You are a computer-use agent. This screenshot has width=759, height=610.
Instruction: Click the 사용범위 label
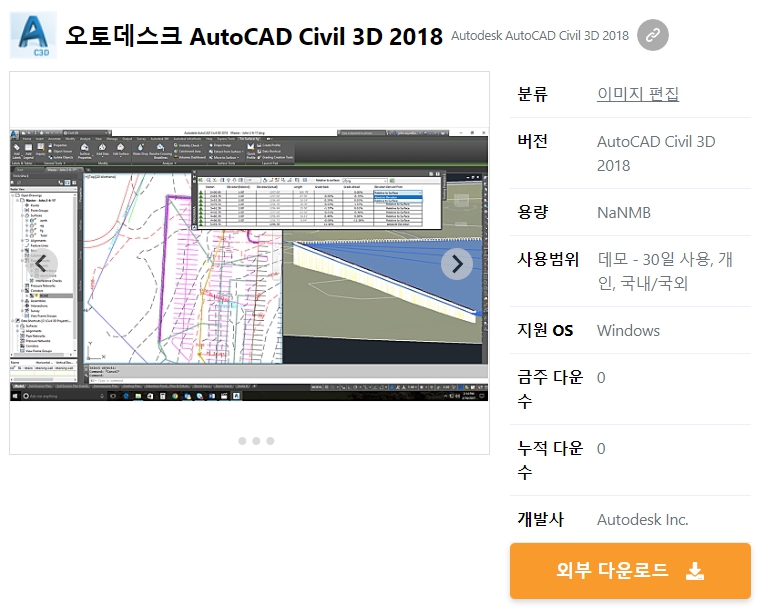pos(548,259)
